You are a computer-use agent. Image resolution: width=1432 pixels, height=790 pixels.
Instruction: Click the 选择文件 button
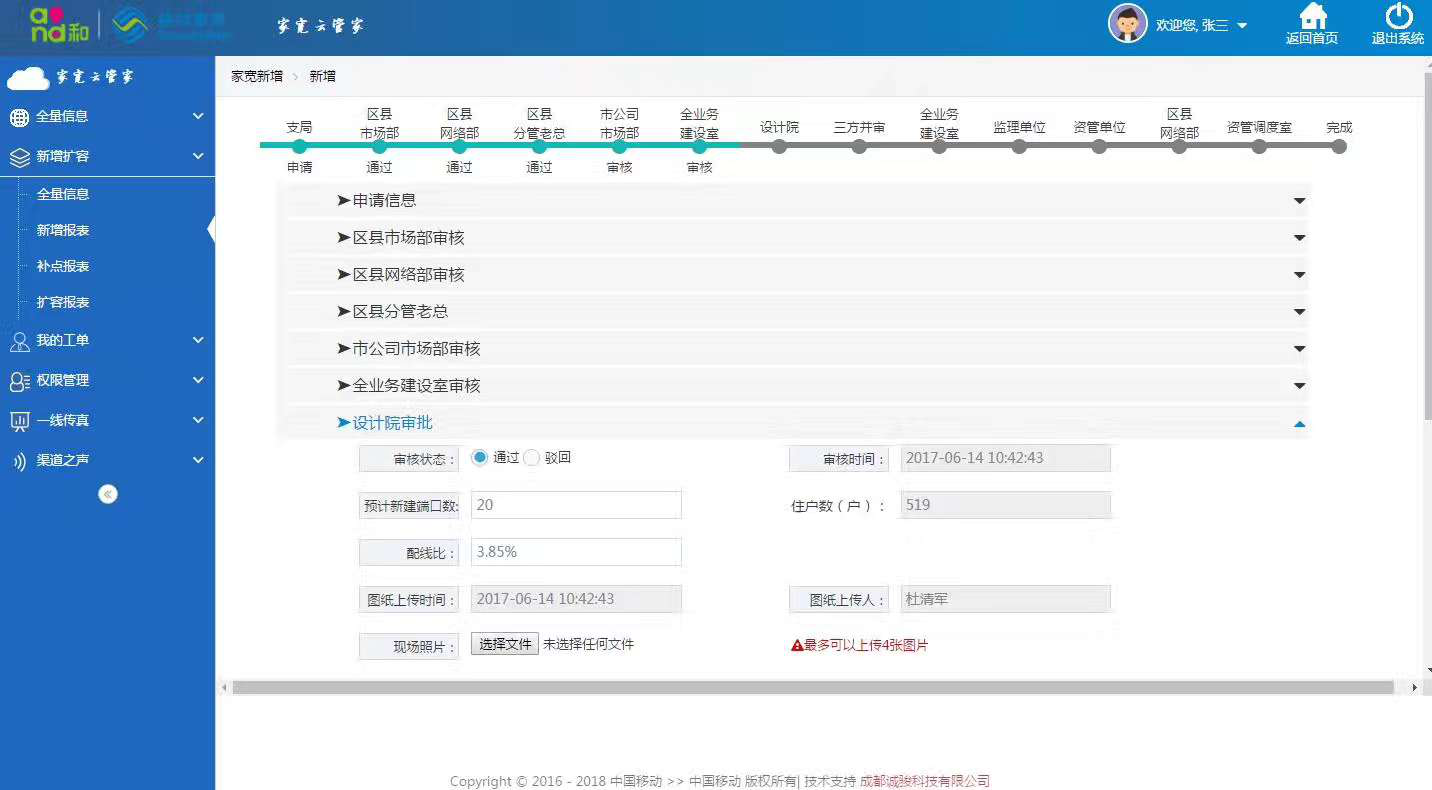coord(505,645)
